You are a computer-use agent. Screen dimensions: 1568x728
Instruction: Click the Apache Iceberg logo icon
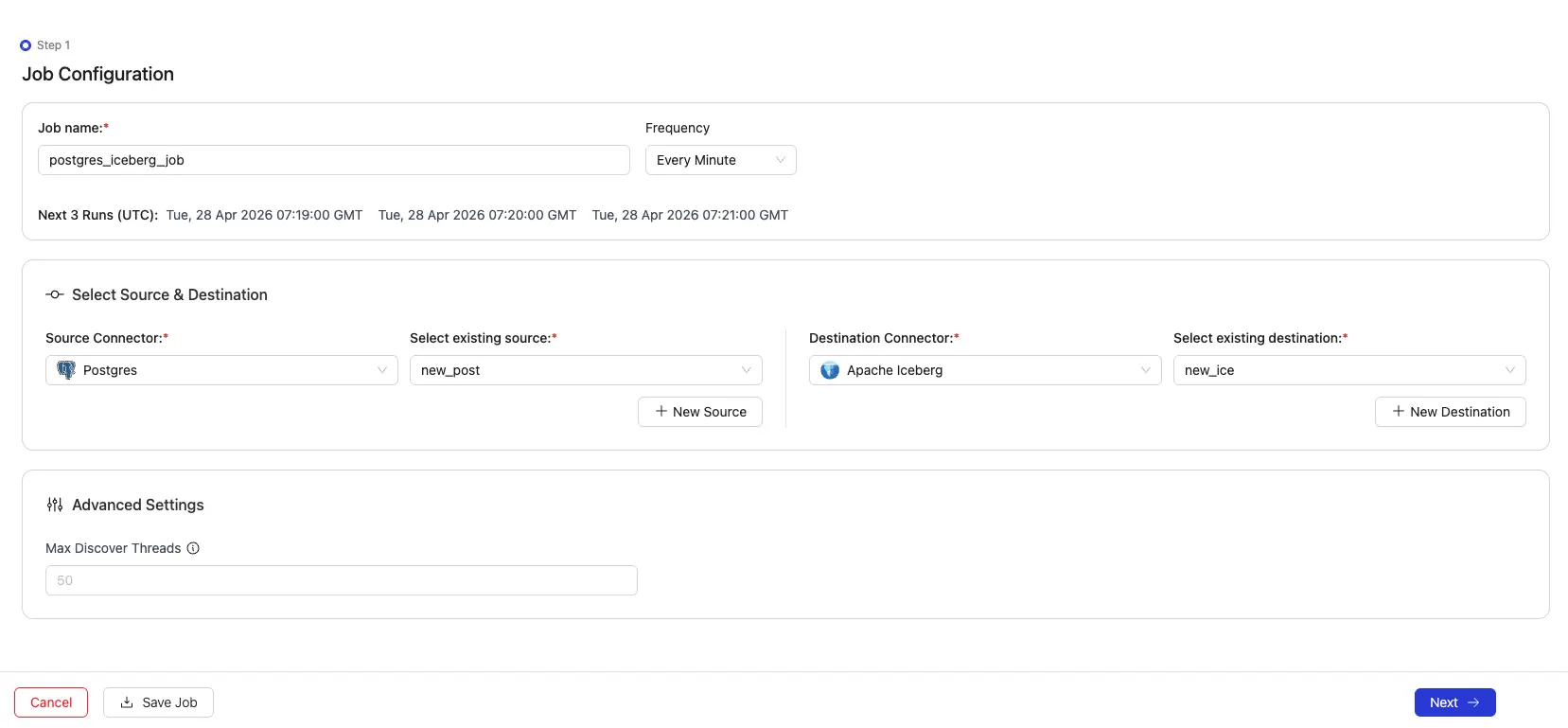point(830,370)
